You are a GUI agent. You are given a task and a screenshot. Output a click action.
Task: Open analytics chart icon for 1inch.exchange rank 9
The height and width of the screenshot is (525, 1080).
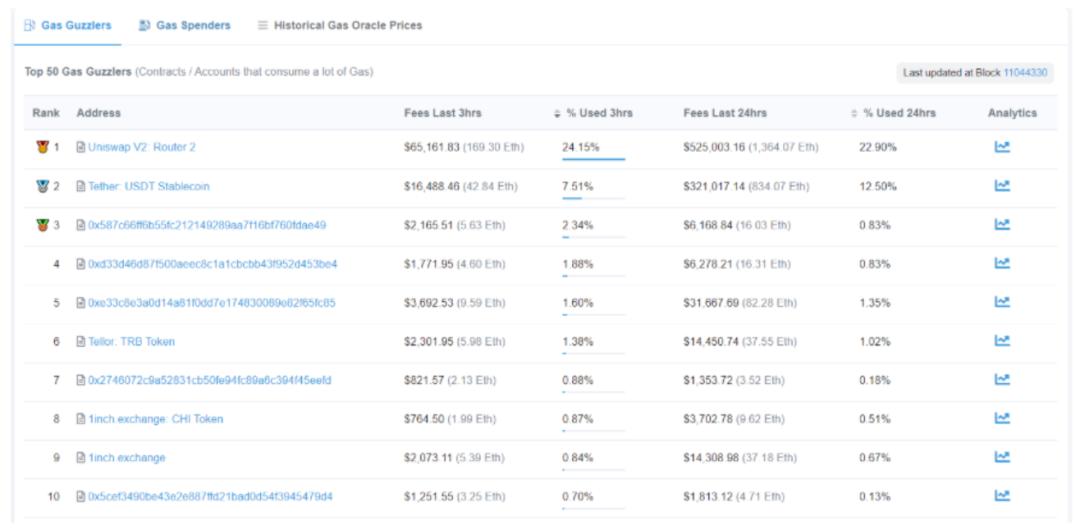pyautogui.click(x=1001, y=457)
